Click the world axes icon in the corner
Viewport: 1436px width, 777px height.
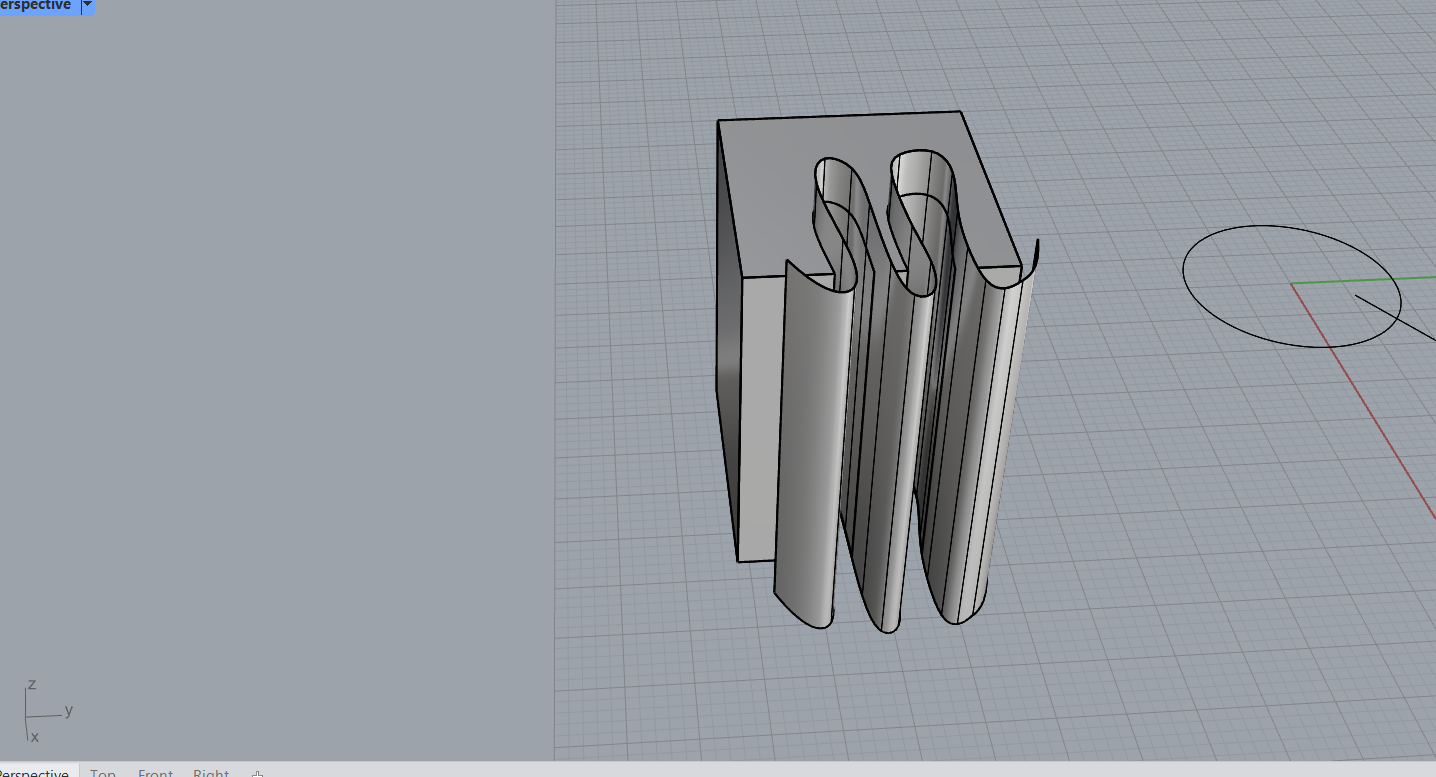tap(40, 712)
